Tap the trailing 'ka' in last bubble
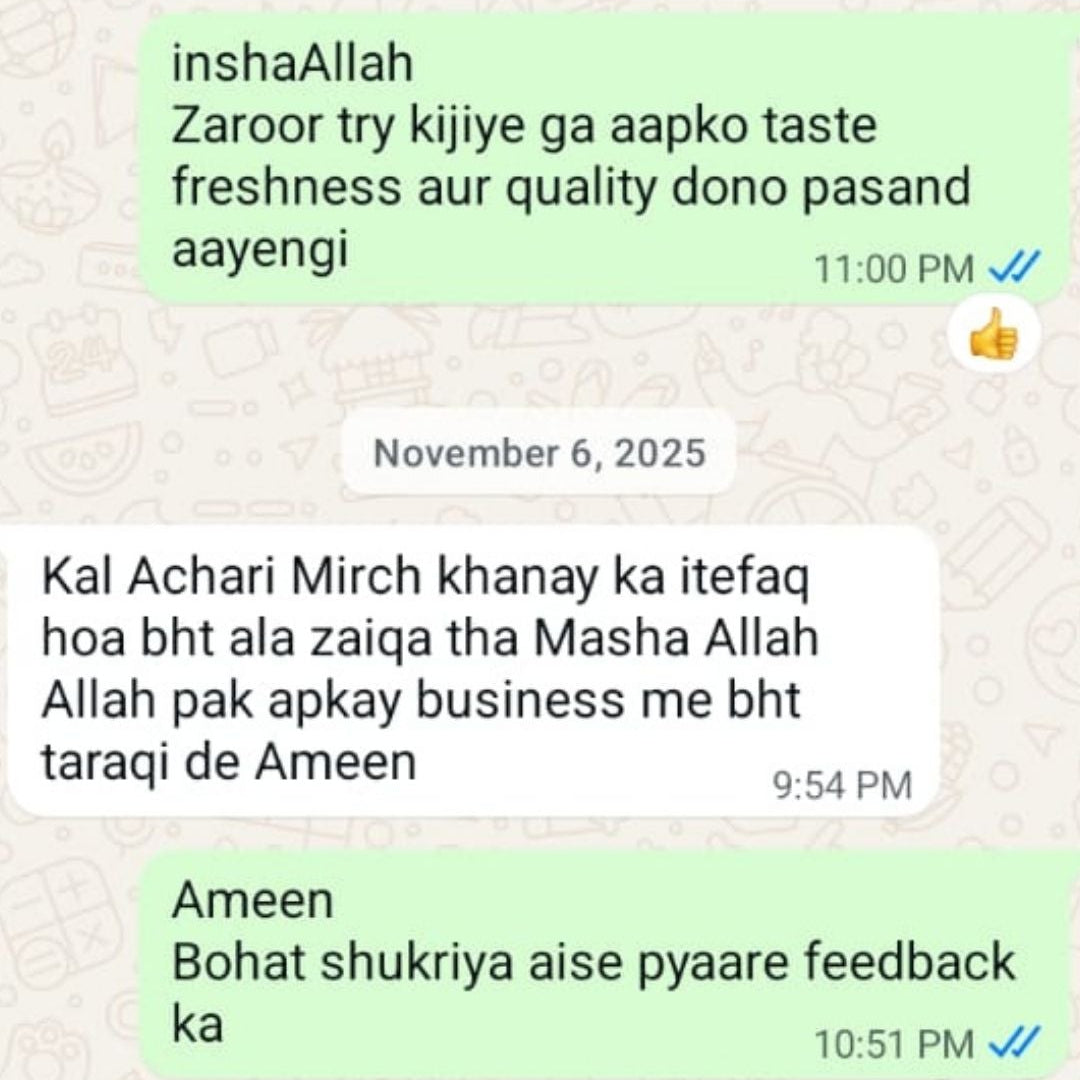This screenshot has height=1080, width=1080. click(197, 1023)
